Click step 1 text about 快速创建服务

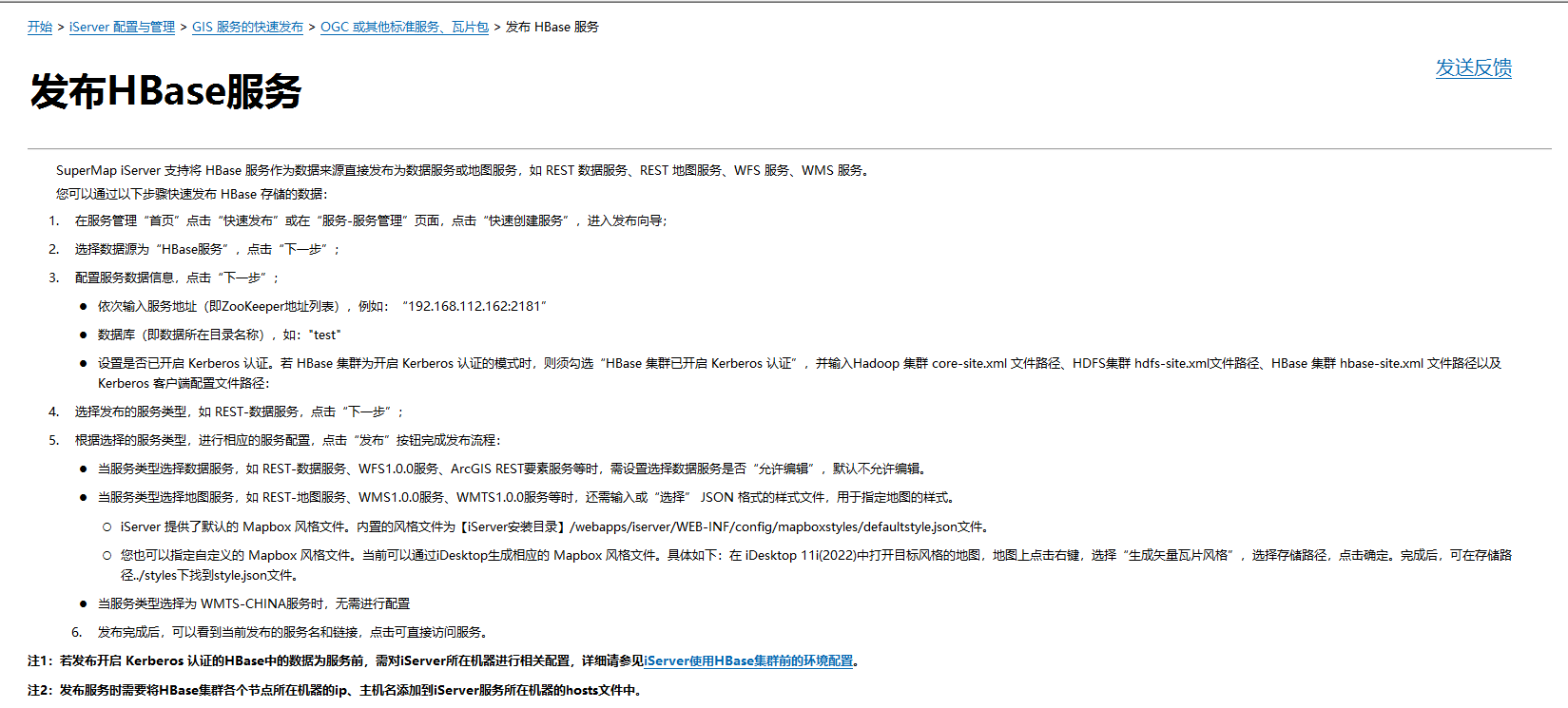click(x=371, y=220)
